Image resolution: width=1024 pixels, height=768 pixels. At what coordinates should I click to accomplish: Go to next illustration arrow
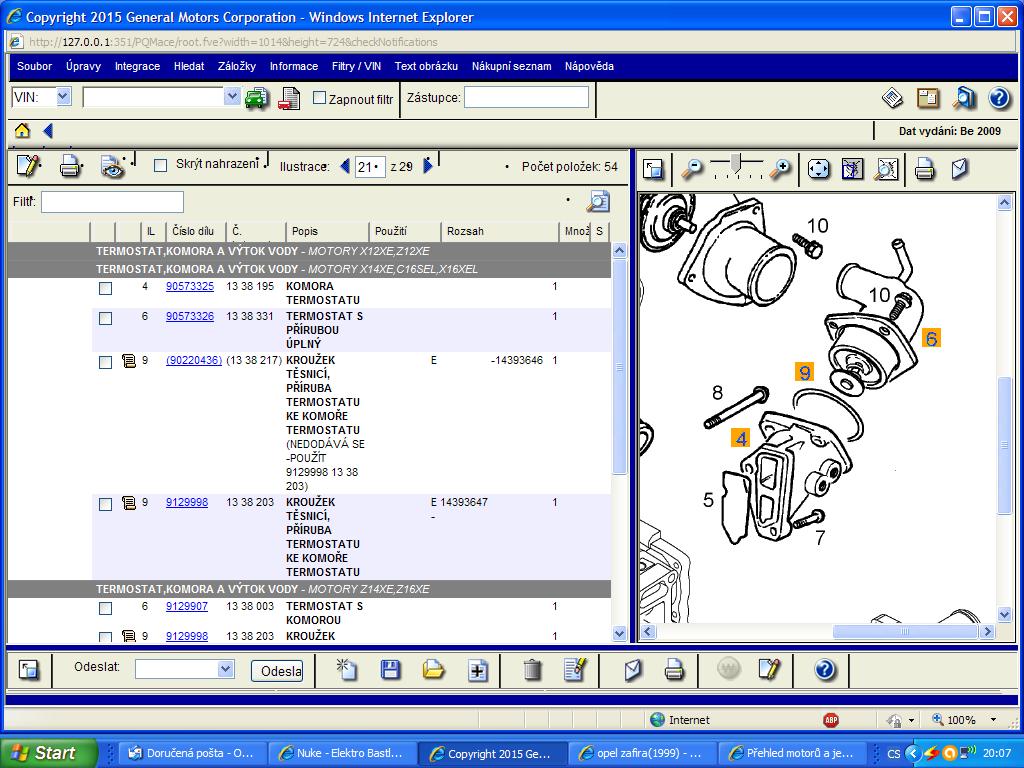click(x=428, y=166)
